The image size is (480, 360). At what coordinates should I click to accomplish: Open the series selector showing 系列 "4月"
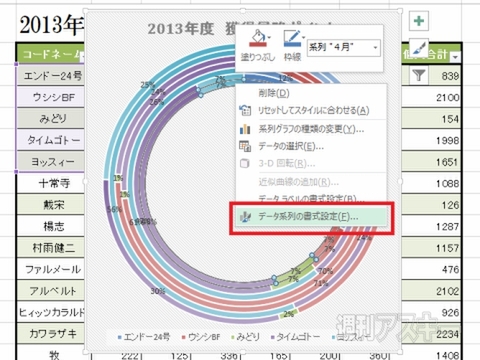coord(343,48)
